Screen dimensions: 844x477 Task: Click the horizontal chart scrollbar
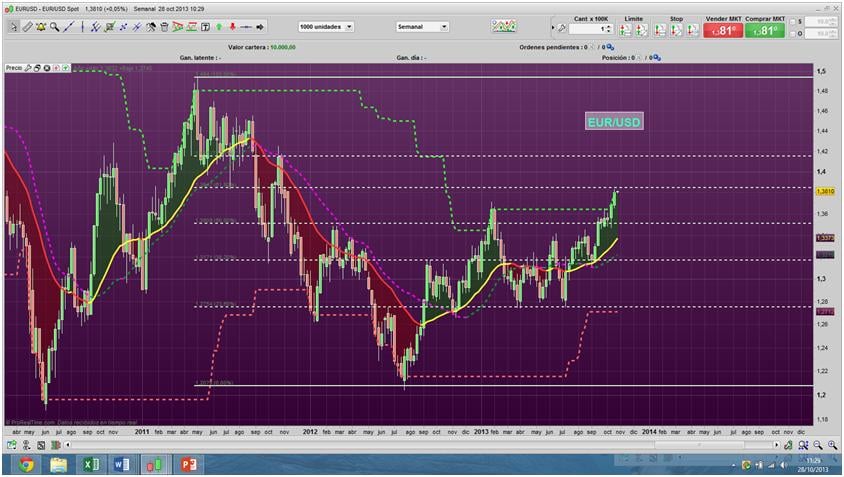[x=420, y=444]
